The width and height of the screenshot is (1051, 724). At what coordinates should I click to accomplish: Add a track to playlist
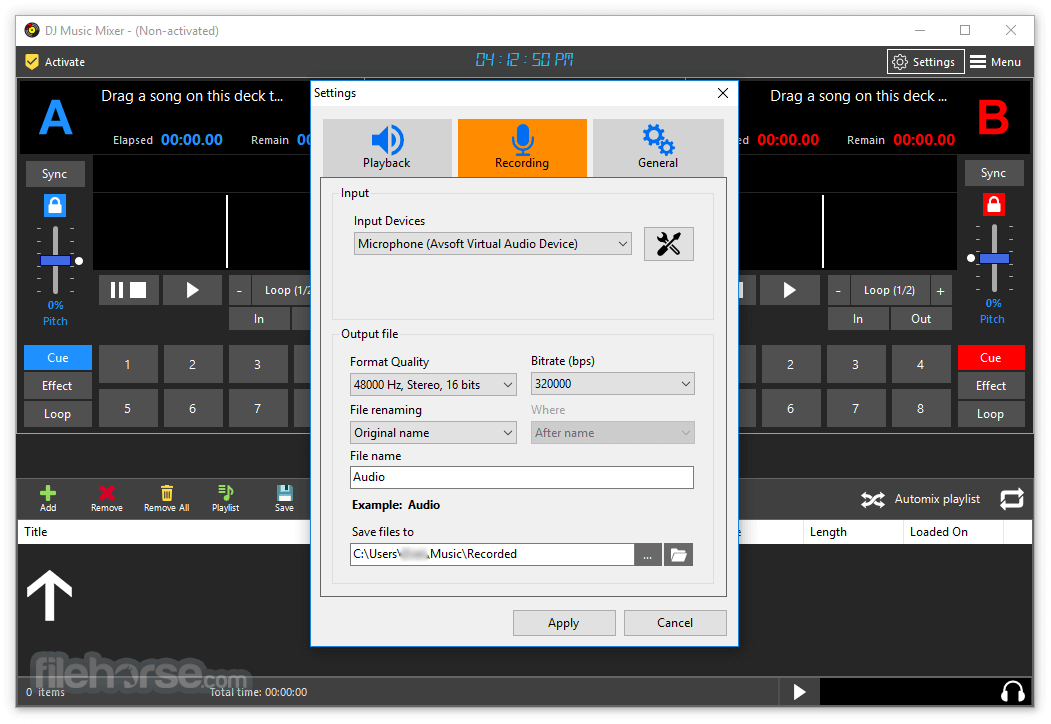coord(48,498)
